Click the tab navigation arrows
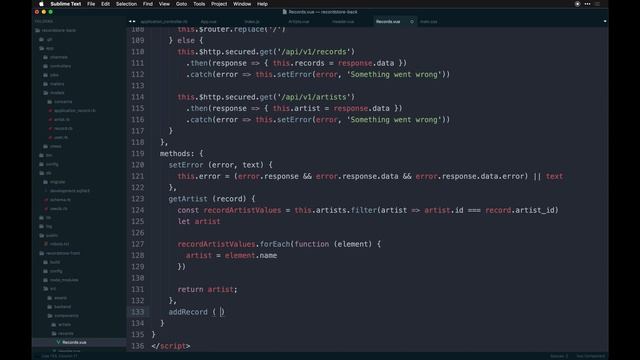 [x=132, y=22]
